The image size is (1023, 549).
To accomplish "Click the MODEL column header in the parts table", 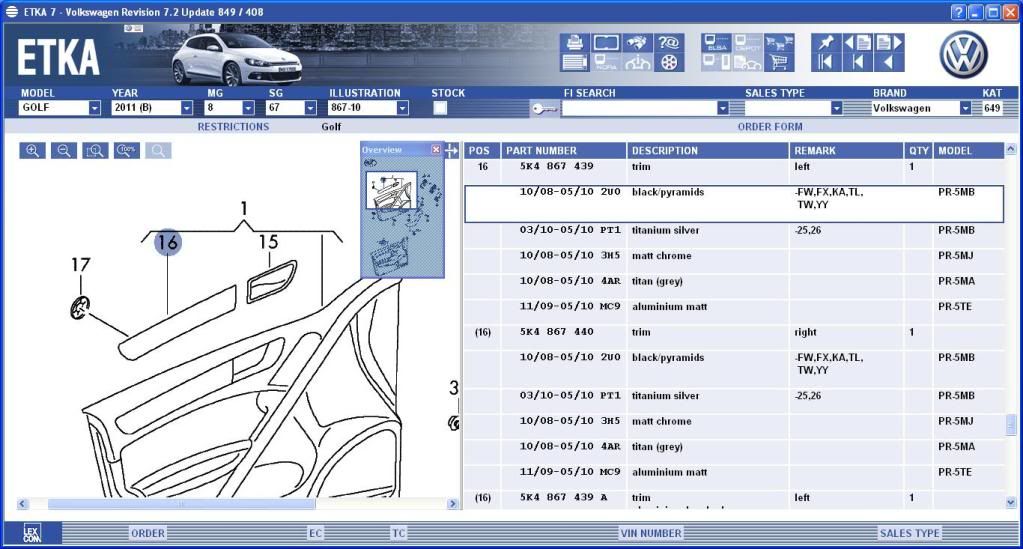I will (x=968, y=151).
